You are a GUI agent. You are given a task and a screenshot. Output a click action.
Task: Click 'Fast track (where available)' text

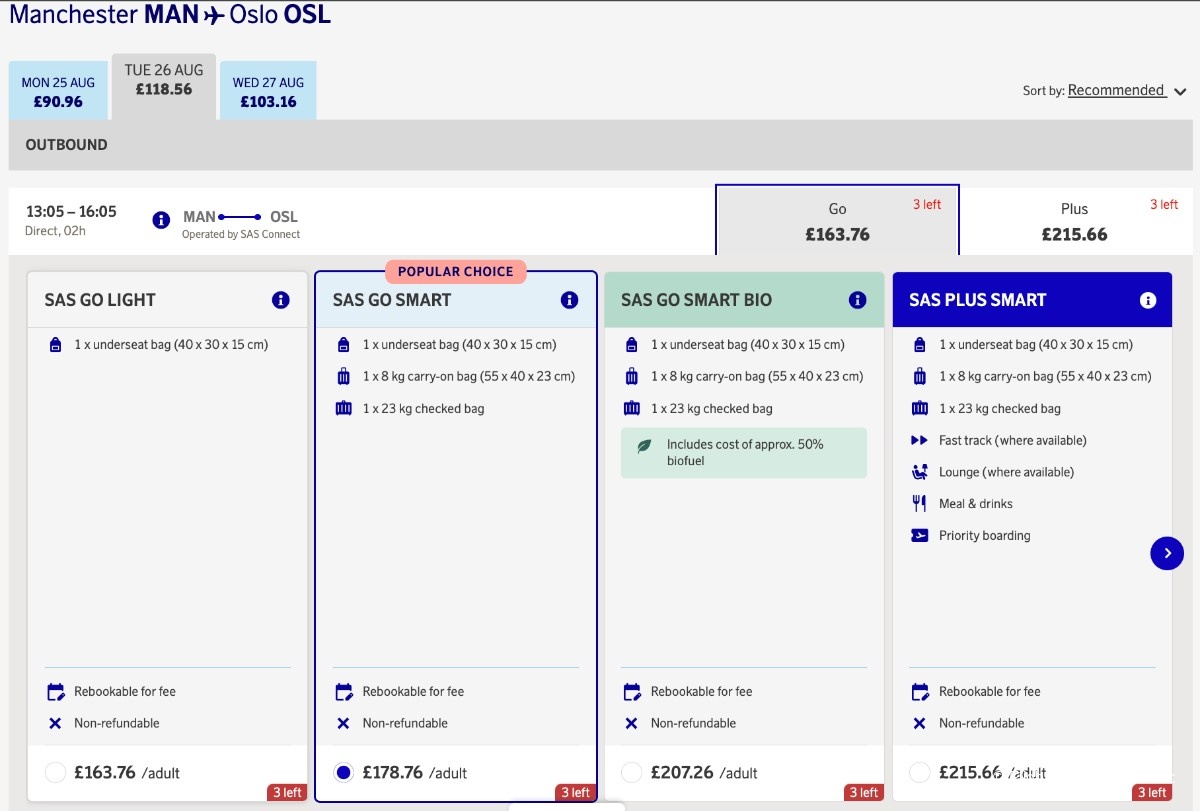coord(1013,440)
